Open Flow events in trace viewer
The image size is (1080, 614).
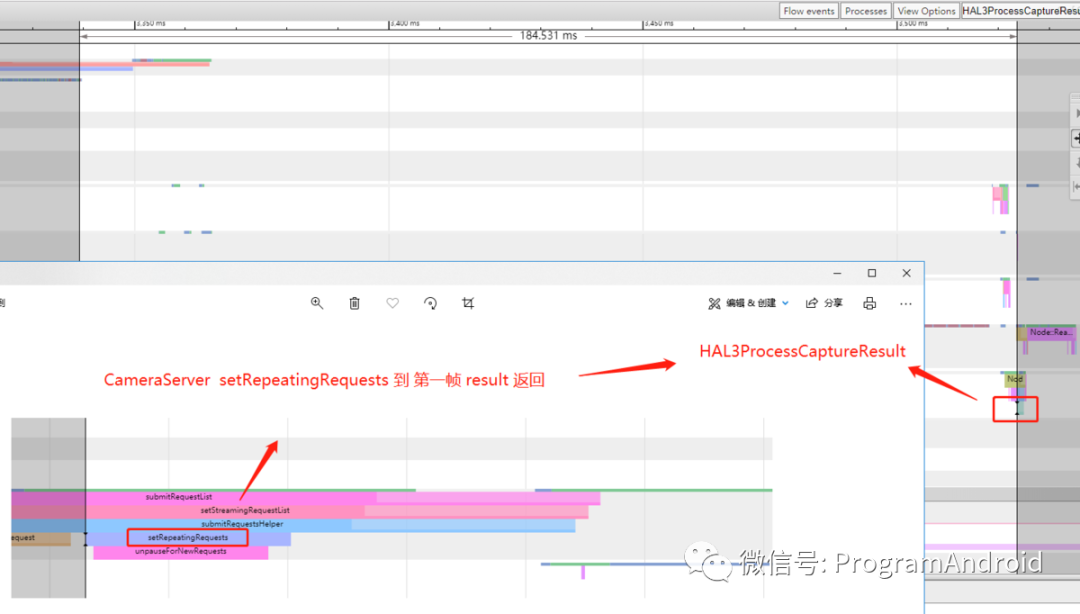point(809,11)
